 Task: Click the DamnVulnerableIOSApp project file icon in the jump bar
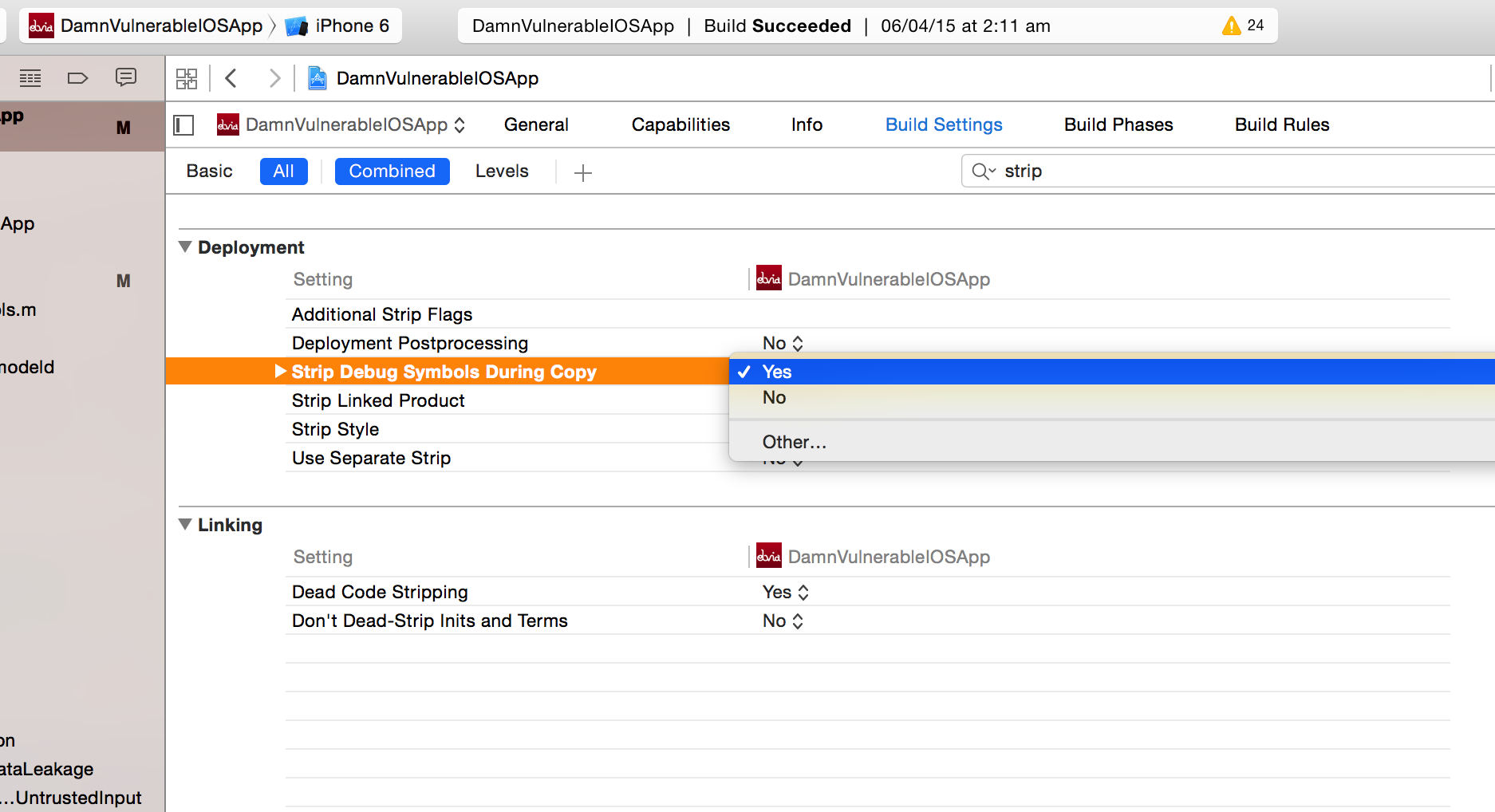[318, 78]
